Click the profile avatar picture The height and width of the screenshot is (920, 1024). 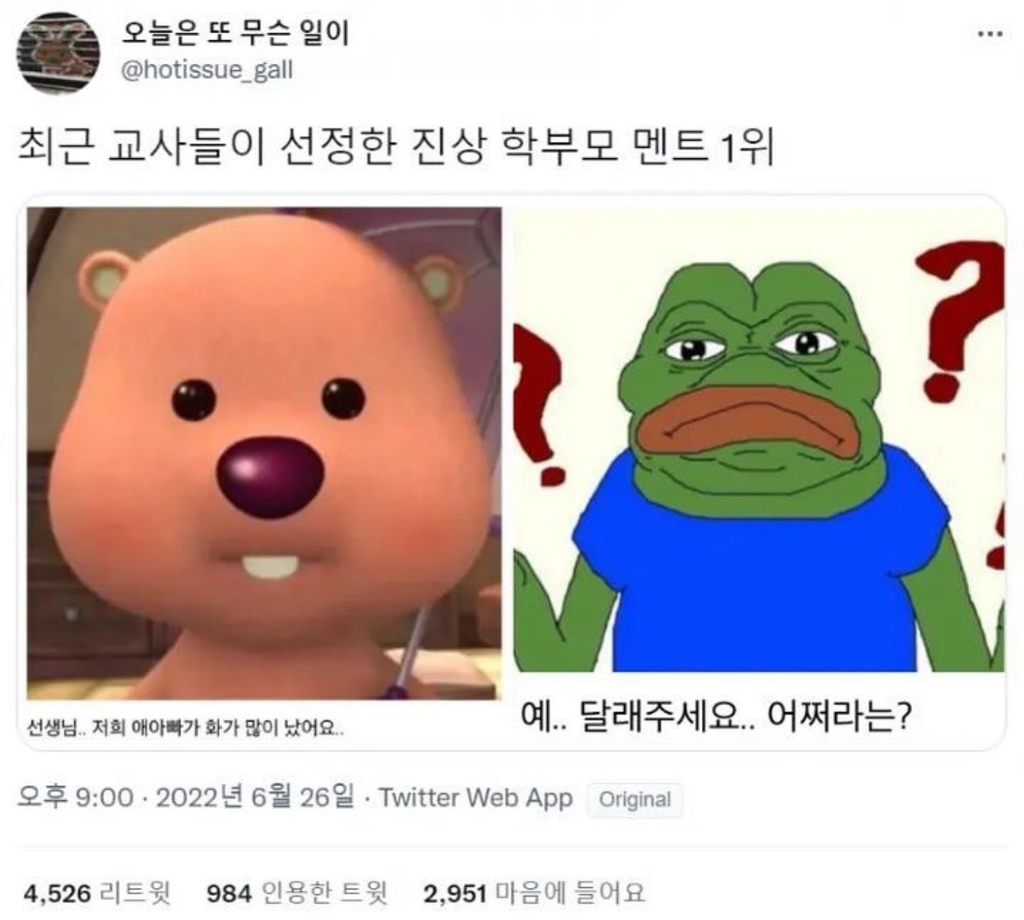click(58, 53)
